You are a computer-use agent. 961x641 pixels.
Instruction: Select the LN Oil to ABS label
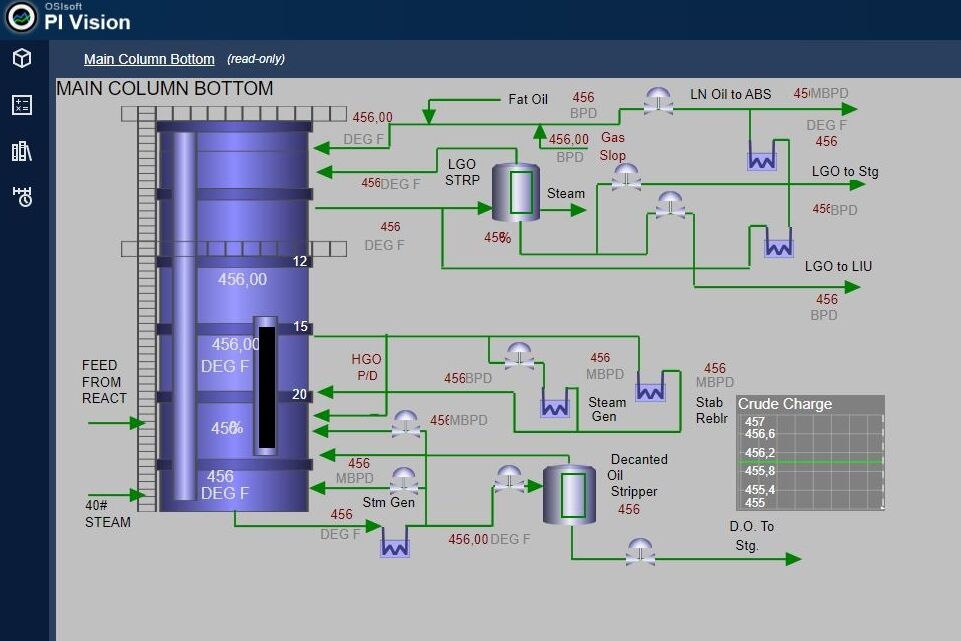click(x=731, y=94)
